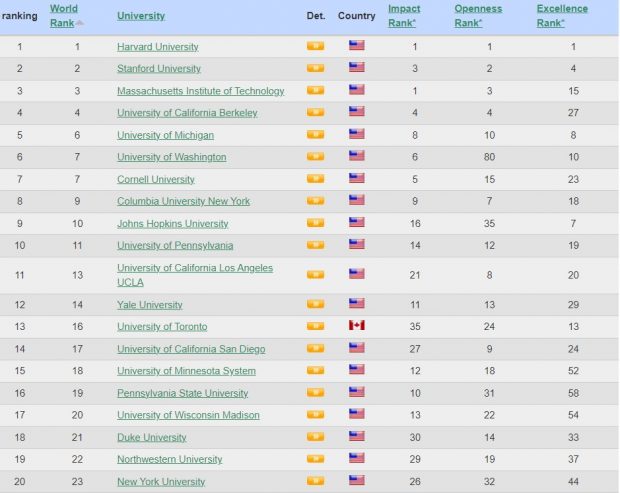Click details icon for University of Minnesota System
Viewport: 620px width, 493px height.
(x=315, y=370)
